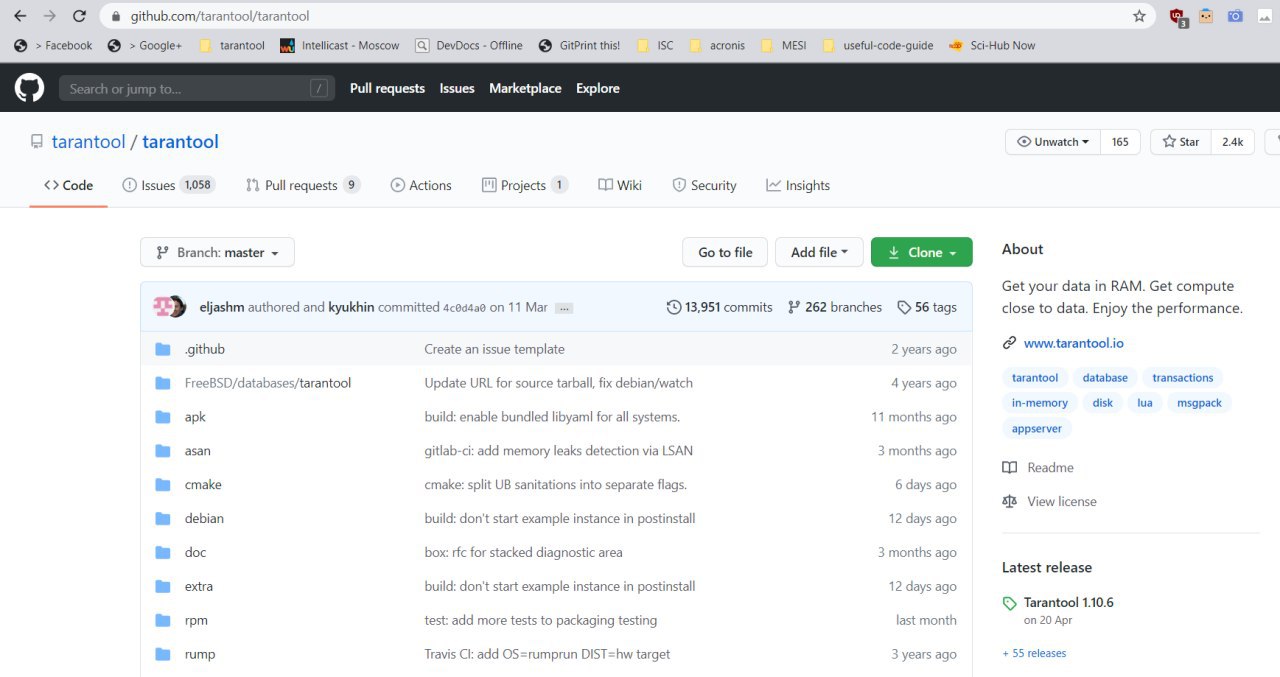1280x677 pixels.
Task: Click the Star button
Action: [1180, 142]
